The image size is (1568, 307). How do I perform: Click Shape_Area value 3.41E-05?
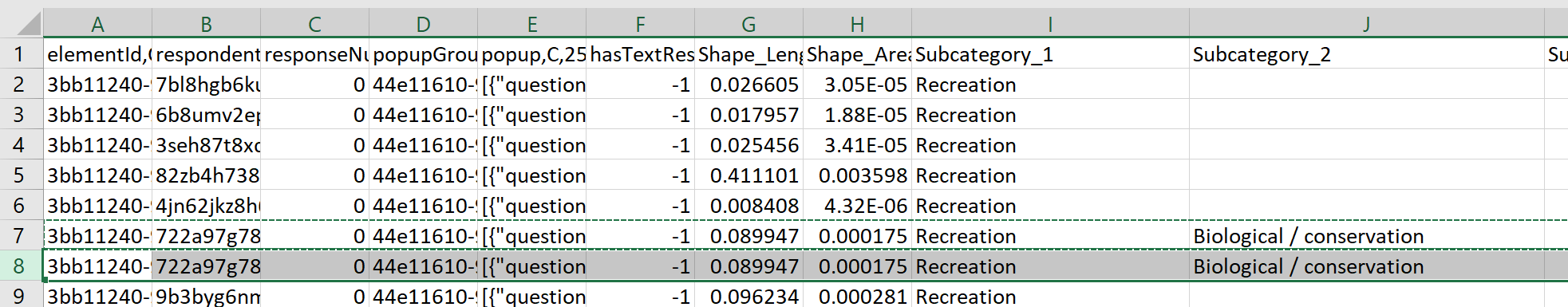(x=857, y=145)
